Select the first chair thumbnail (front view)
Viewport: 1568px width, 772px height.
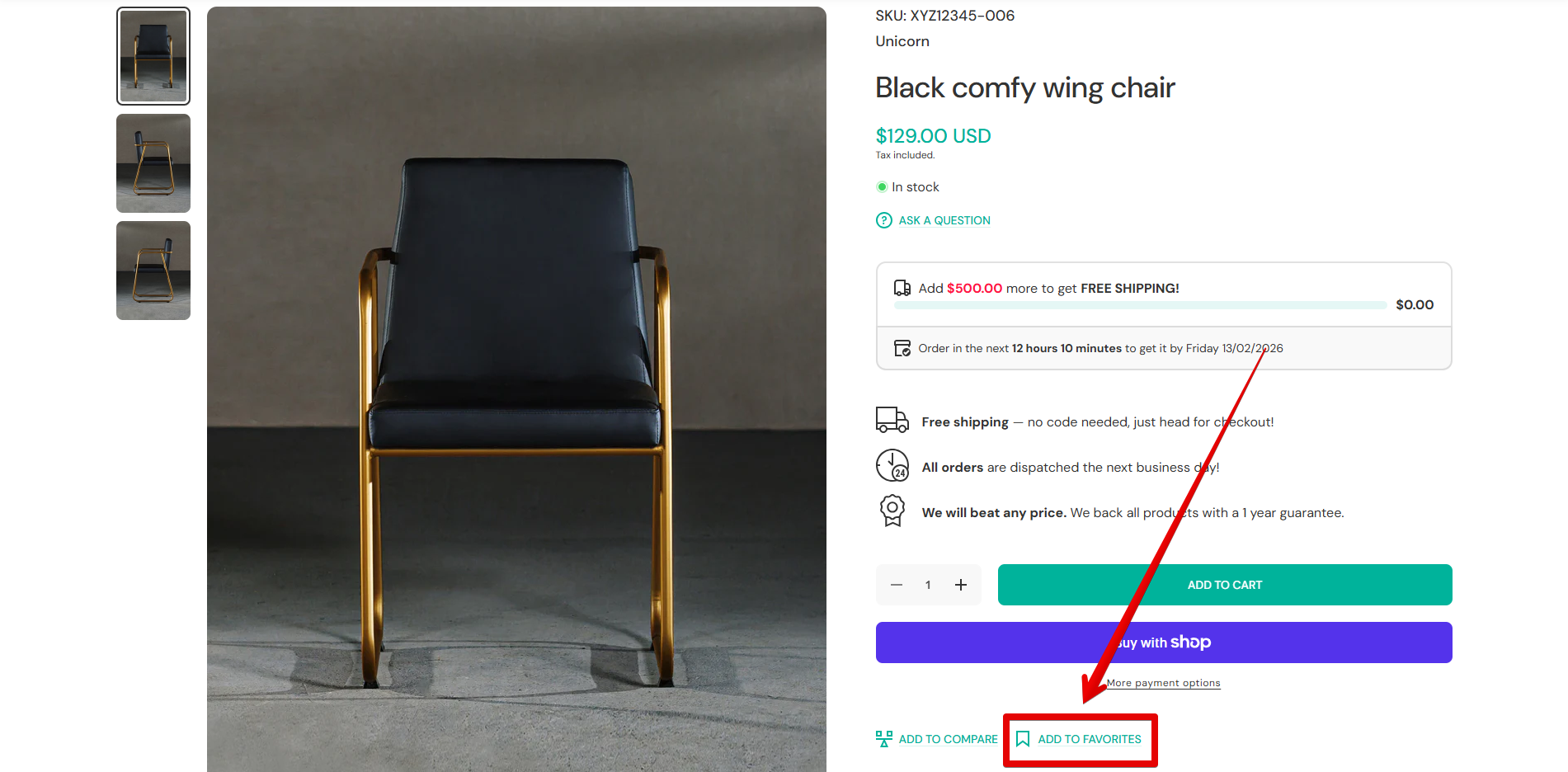(x=153, y=56)
